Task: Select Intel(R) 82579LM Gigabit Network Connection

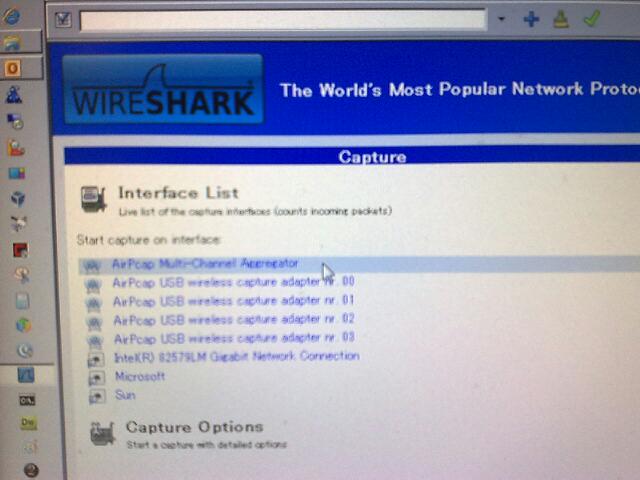Action: click(x=237, y=357)
